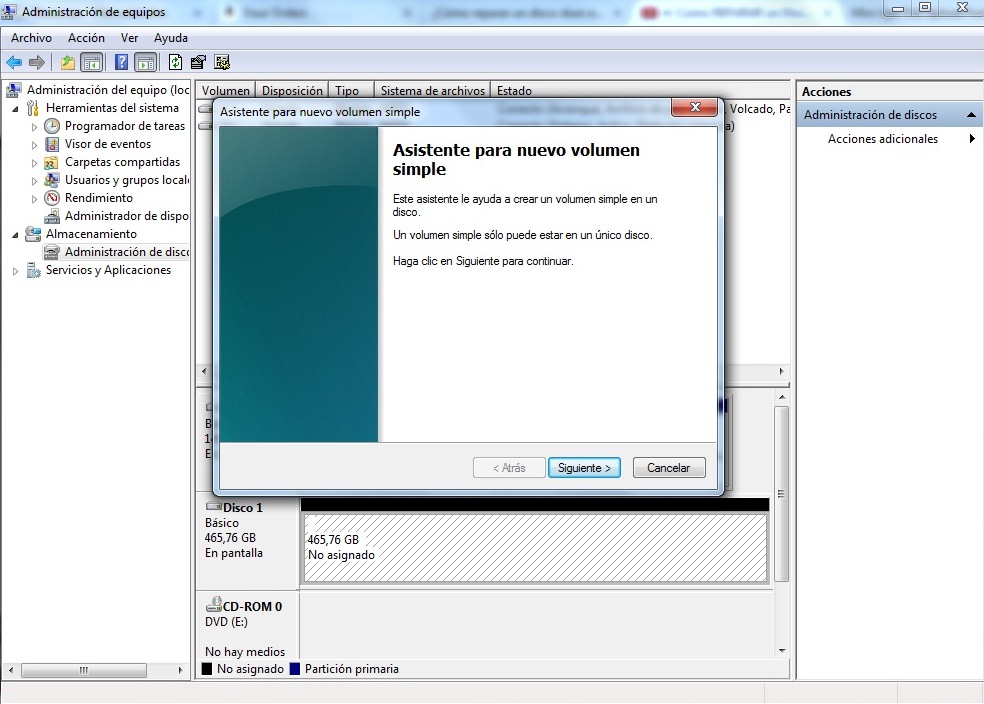Click the Rescan disks toolbar icon

198,62
